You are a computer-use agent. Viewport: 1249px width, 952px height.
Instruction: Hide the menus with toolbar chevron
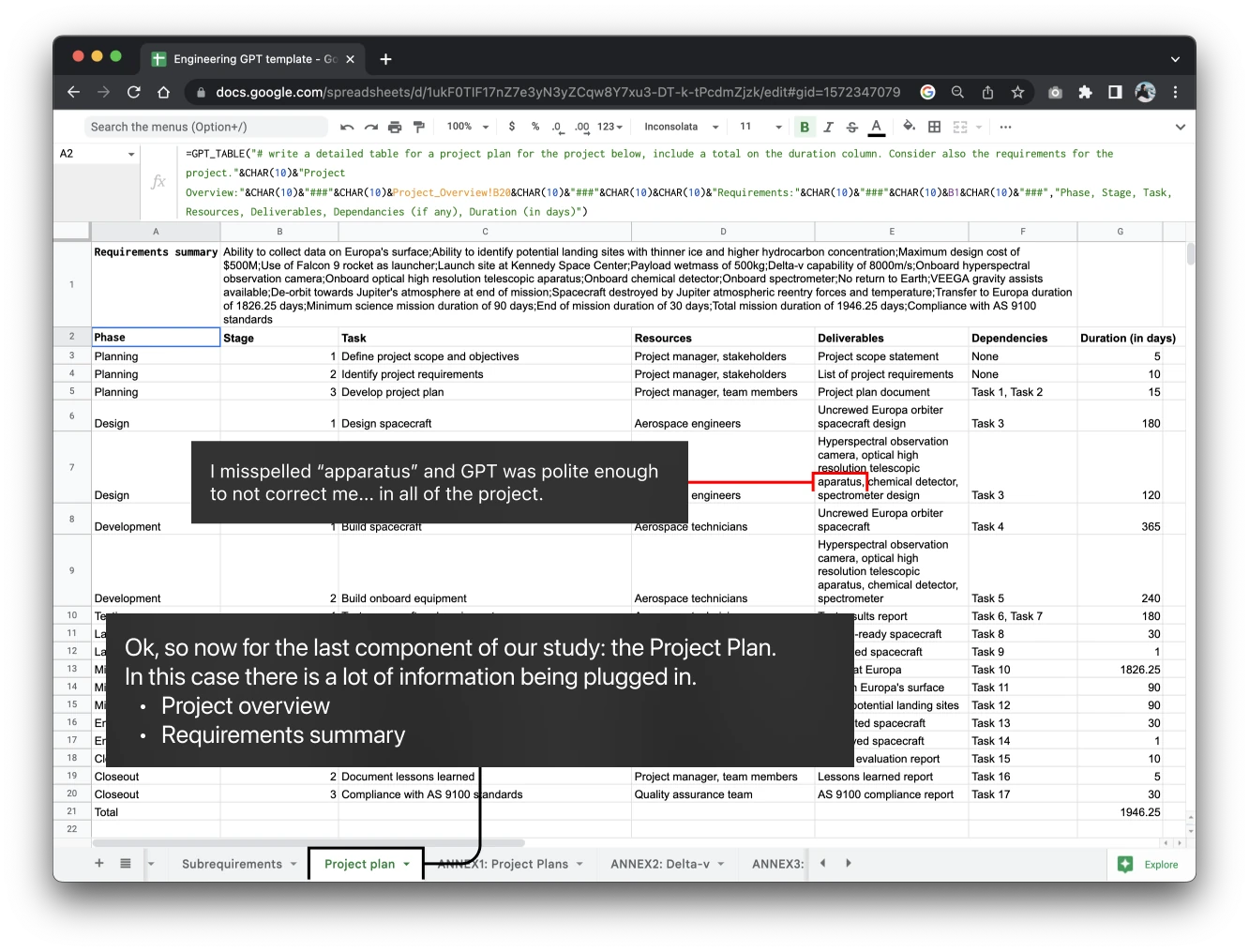point(1180,127)
